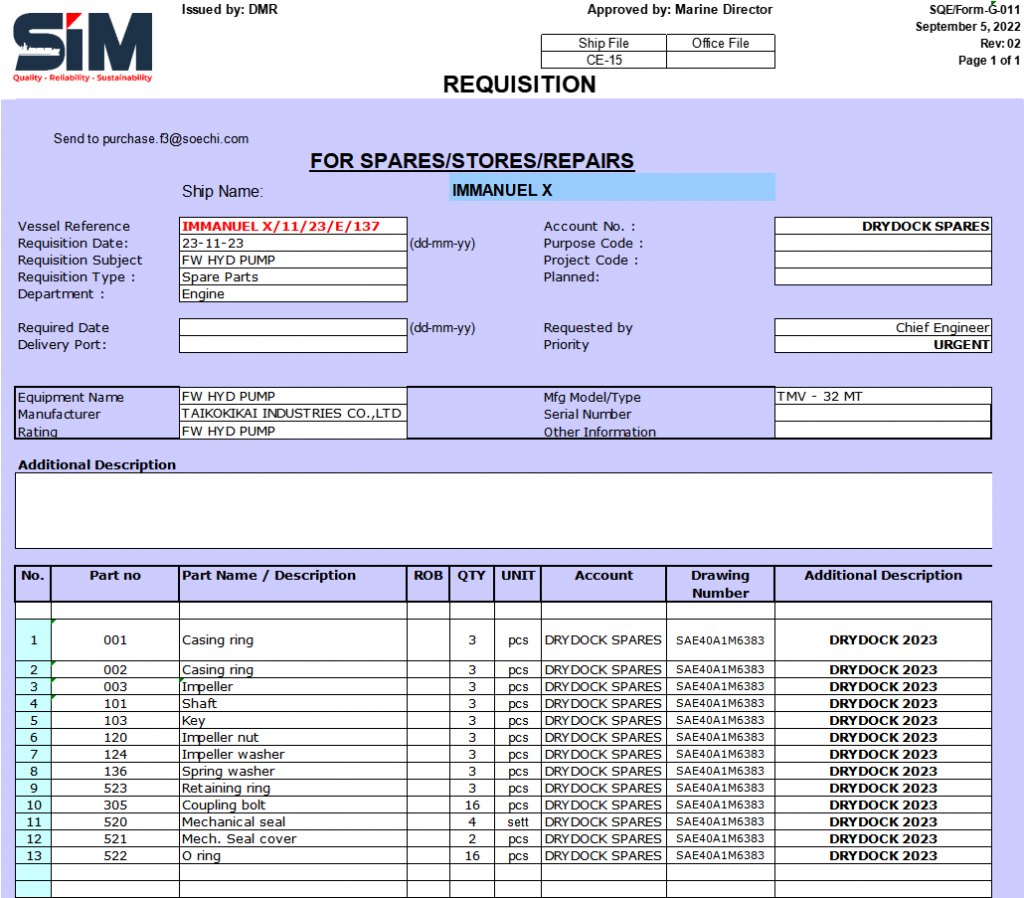Screen dimensions: 1024x898
Task: Click the Manufacturer field TAIKOKIKAI INDUSTRIES
Action: click(x=292, y=414)
